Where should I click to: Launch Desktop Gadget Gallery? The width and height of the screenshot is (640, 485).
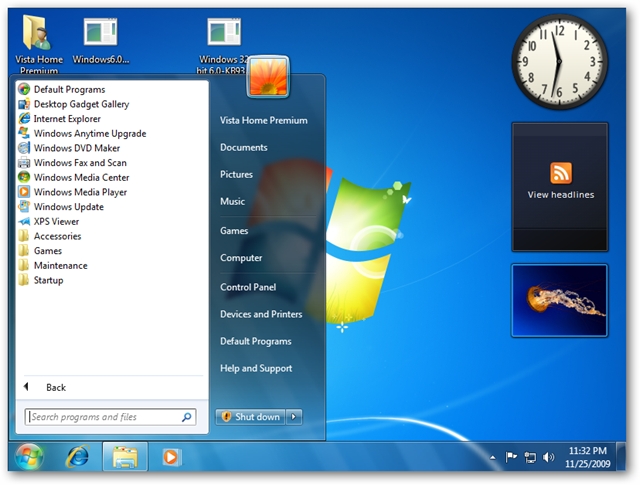click(73, 104)
